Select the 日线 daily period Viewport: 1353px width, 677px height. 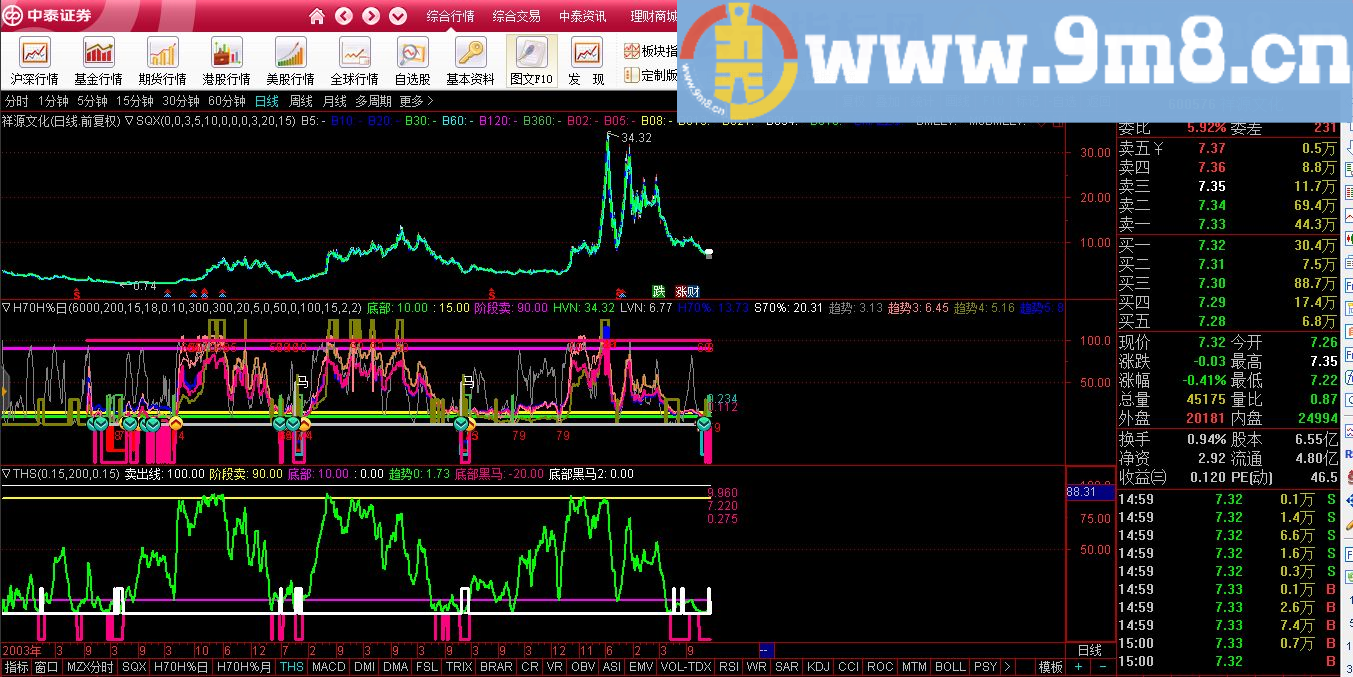coord(267,101)
